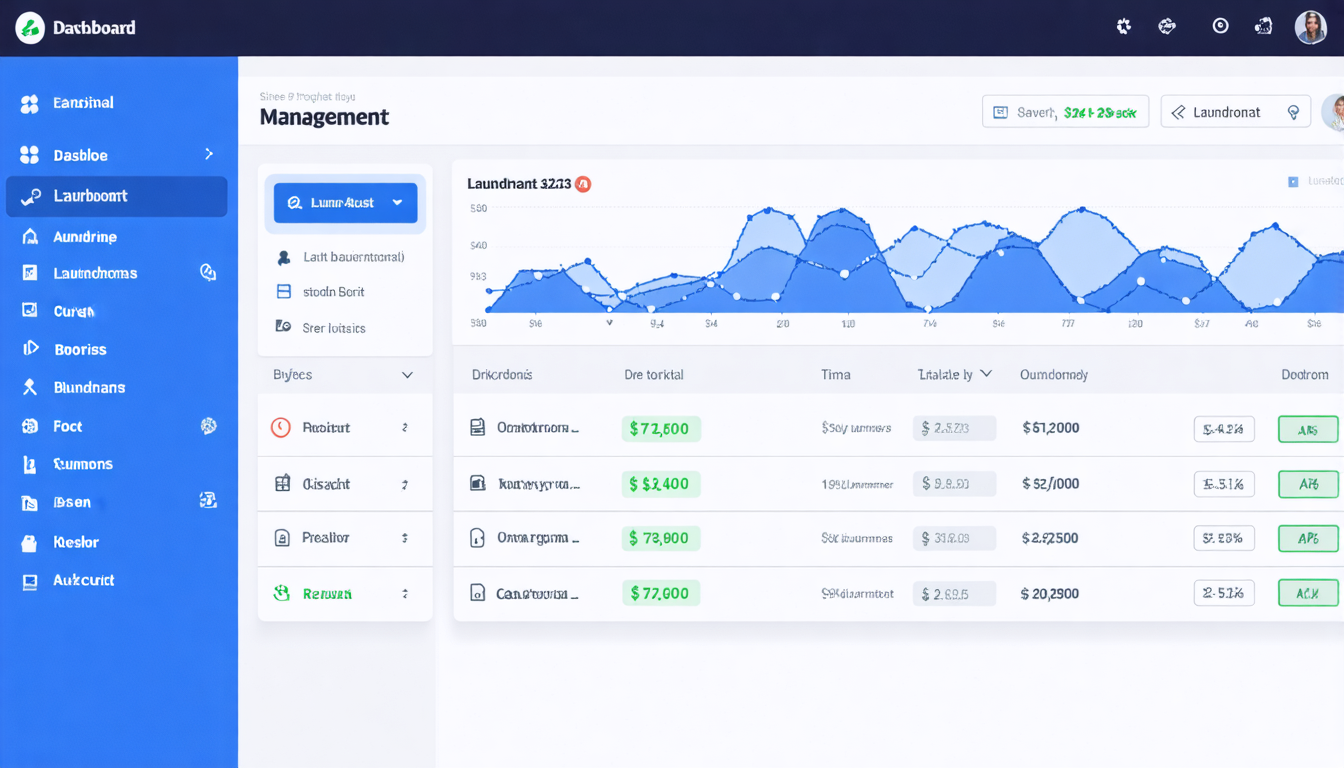Click the grid icon beside Oisacht

tap(282, 484)
